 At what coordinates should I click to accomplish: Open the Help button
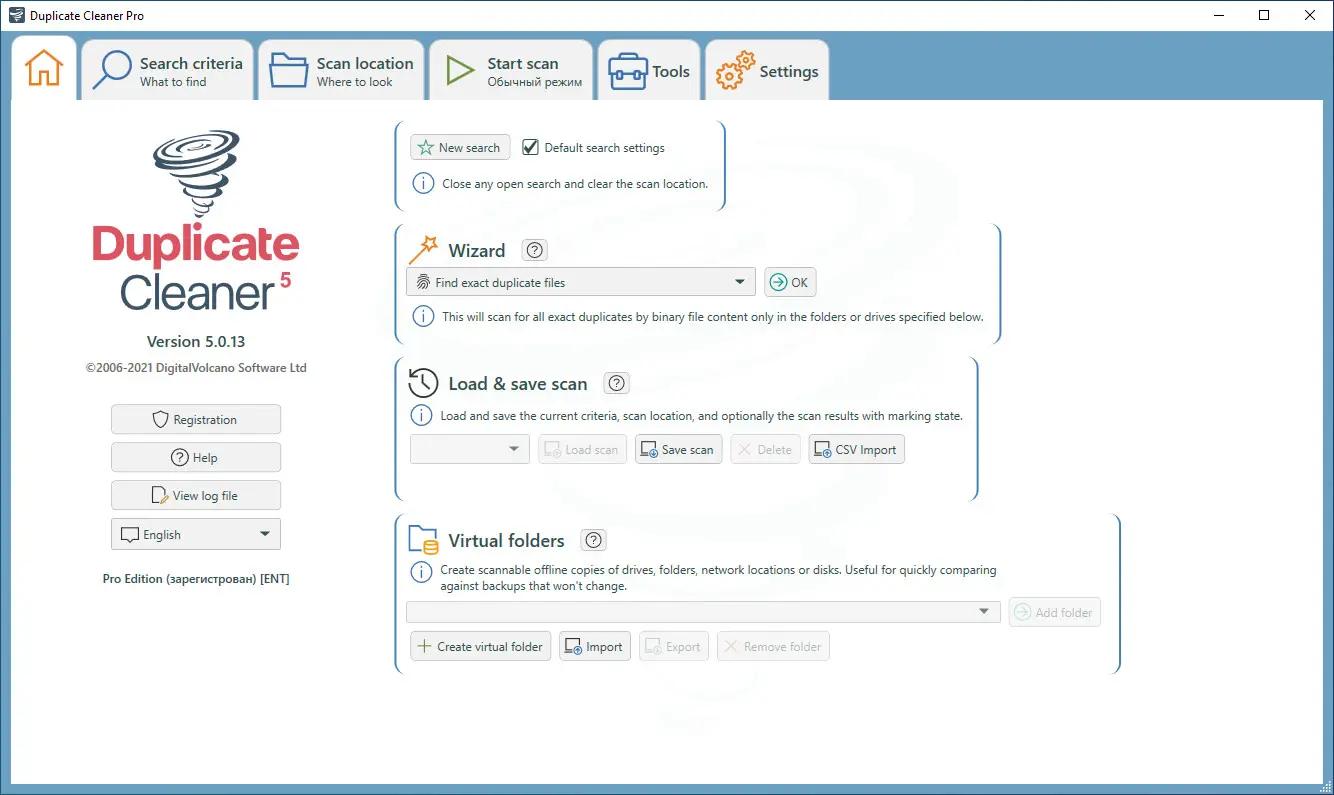pyautogui.click(x=196, y=457)
